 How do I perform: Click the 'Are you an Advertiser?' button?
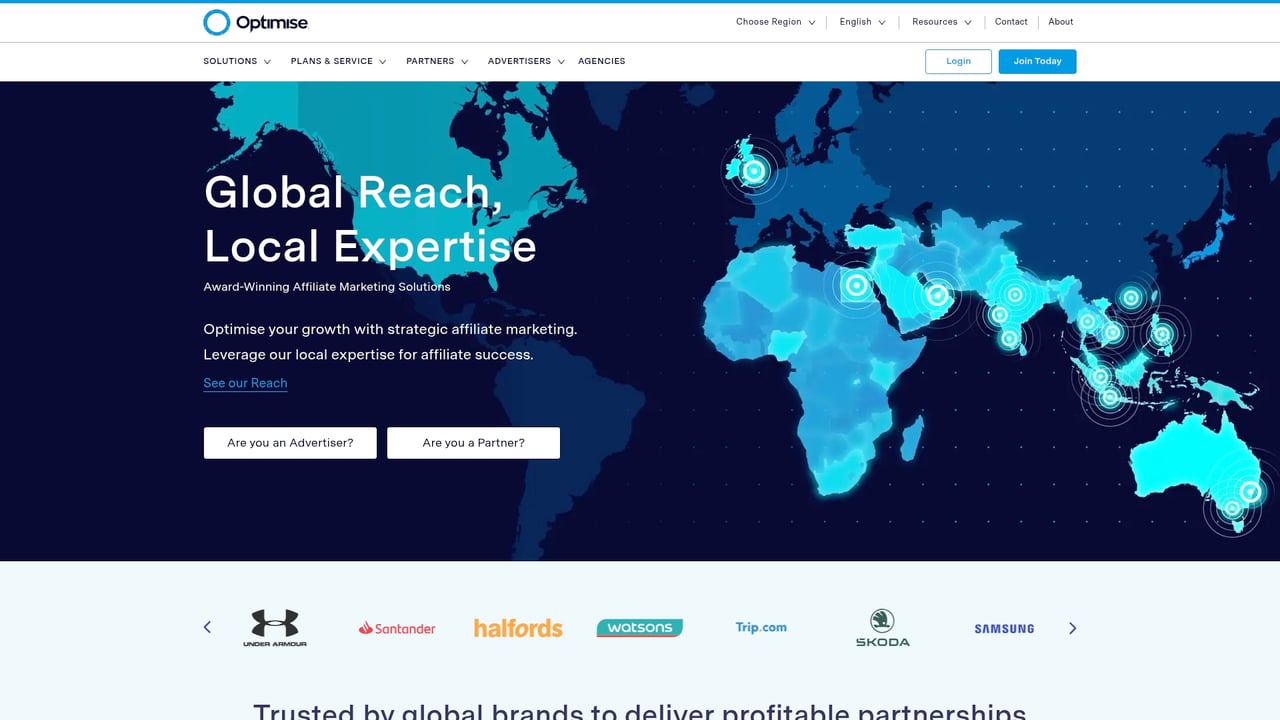289,442
